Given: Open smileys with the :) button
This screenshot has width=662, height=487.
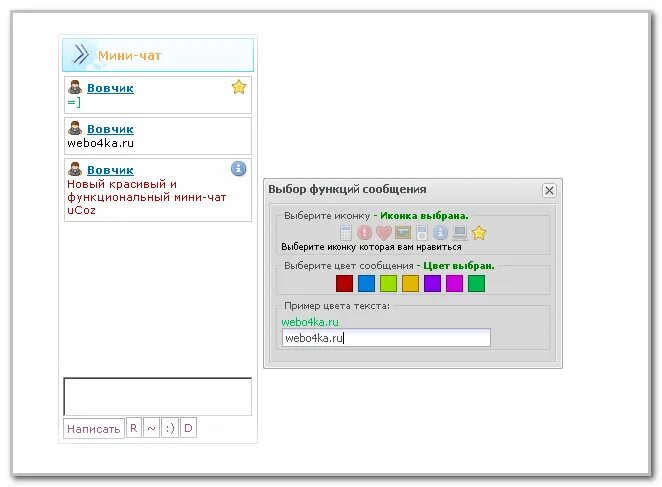Looking at the screenshot, I should (170, 428).
